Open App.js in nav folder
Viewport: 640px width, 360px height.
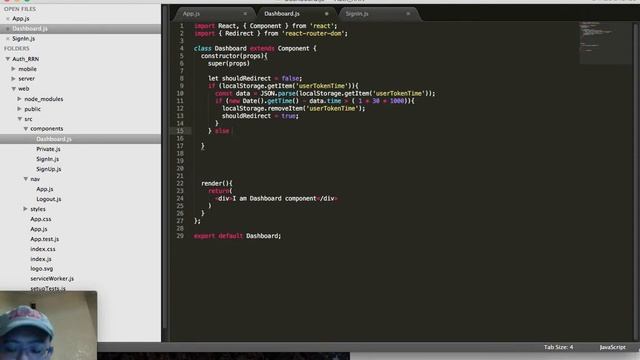click(44, 189)
